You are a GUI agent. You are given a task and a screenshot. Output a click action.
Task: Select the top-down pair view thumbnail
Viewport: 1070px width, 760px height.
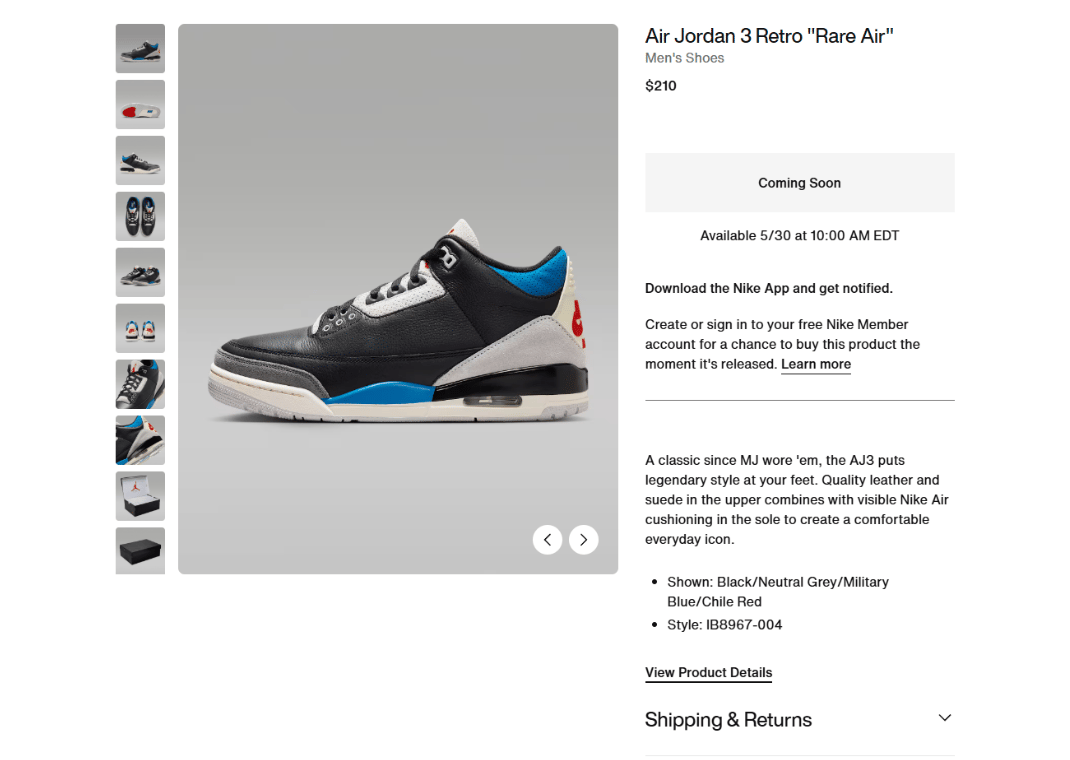[x=140, y=216]
